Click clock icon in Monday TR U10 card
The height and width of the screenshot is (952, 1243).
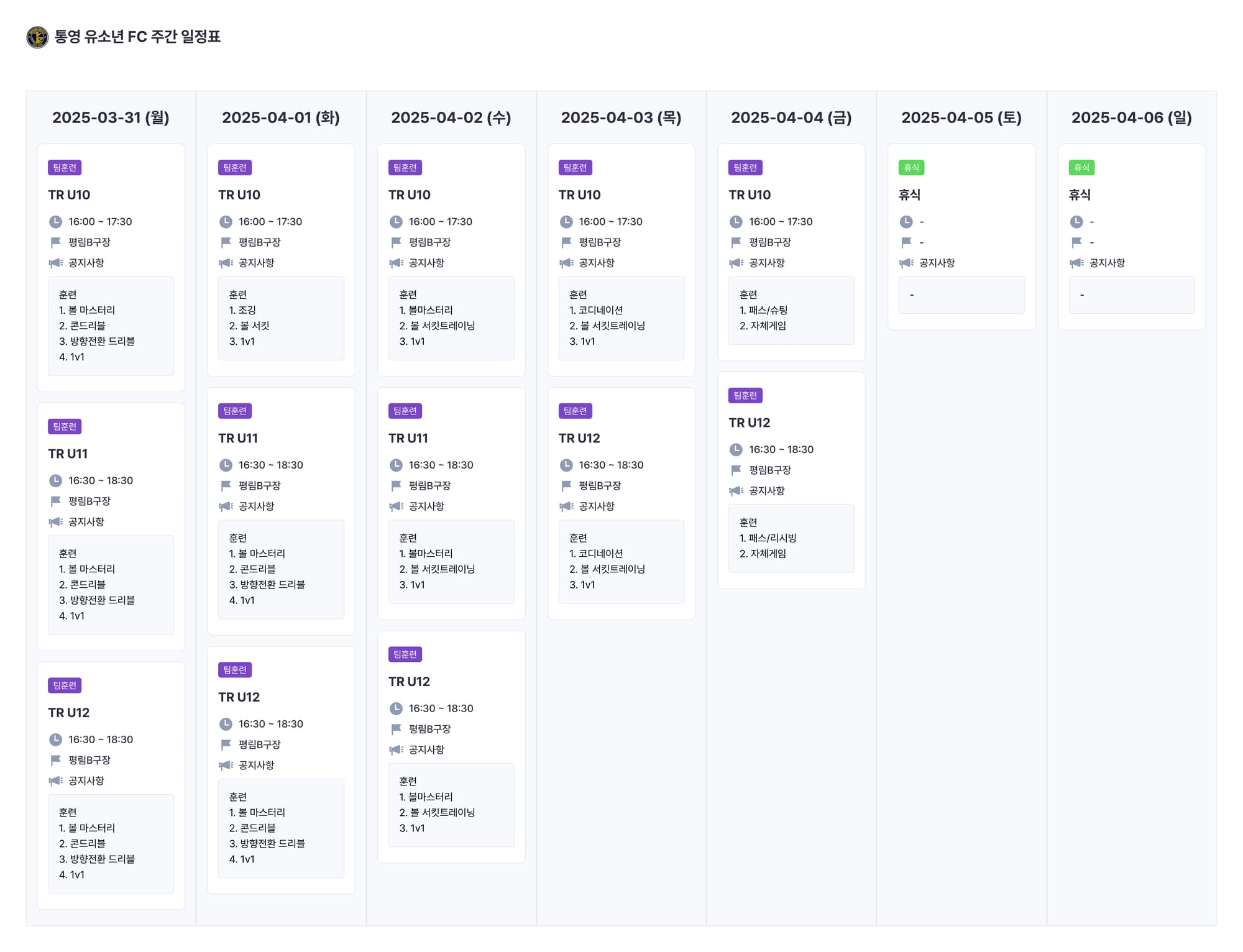(x=55, y=222)
